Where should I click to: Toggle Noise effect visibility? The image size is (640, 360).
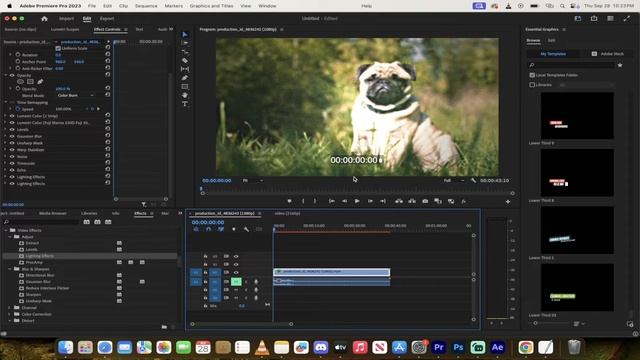coord(12,156)
